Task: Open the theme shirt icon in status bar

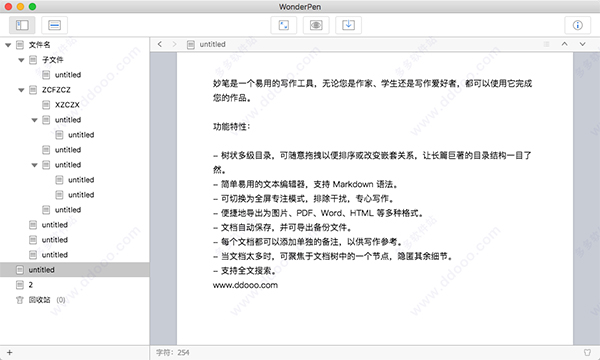Action: 587,352
